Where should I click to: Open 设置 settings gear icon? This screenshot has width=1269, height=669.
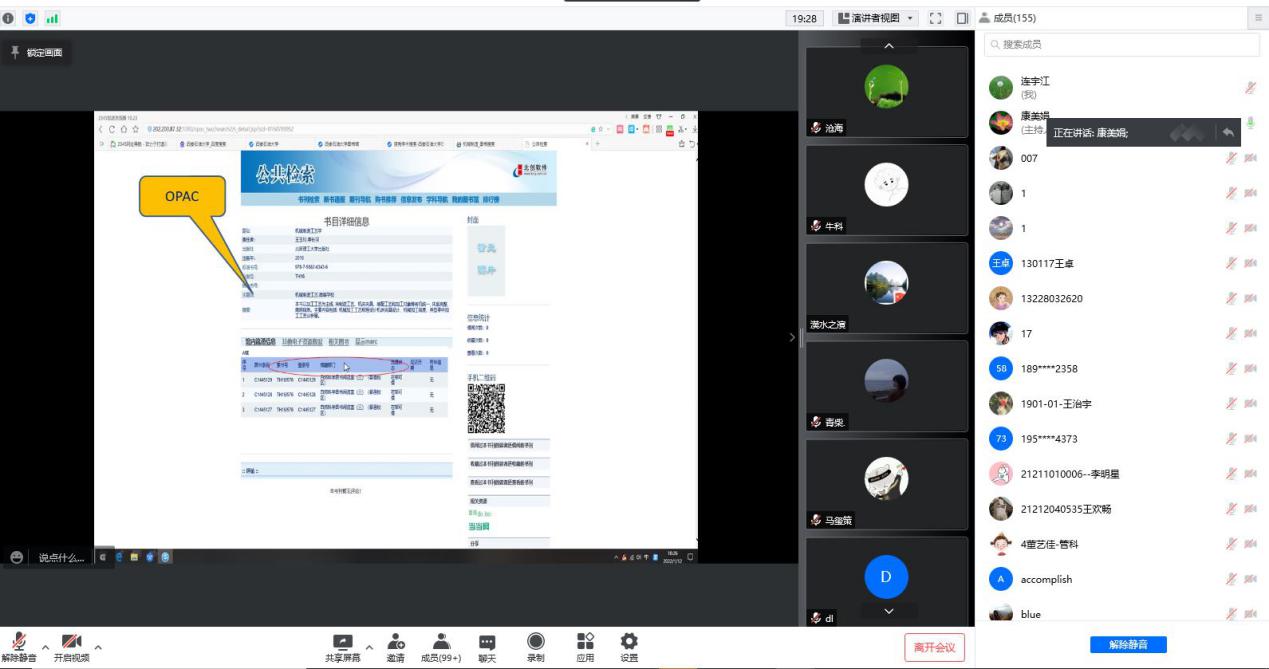[629, 642]
